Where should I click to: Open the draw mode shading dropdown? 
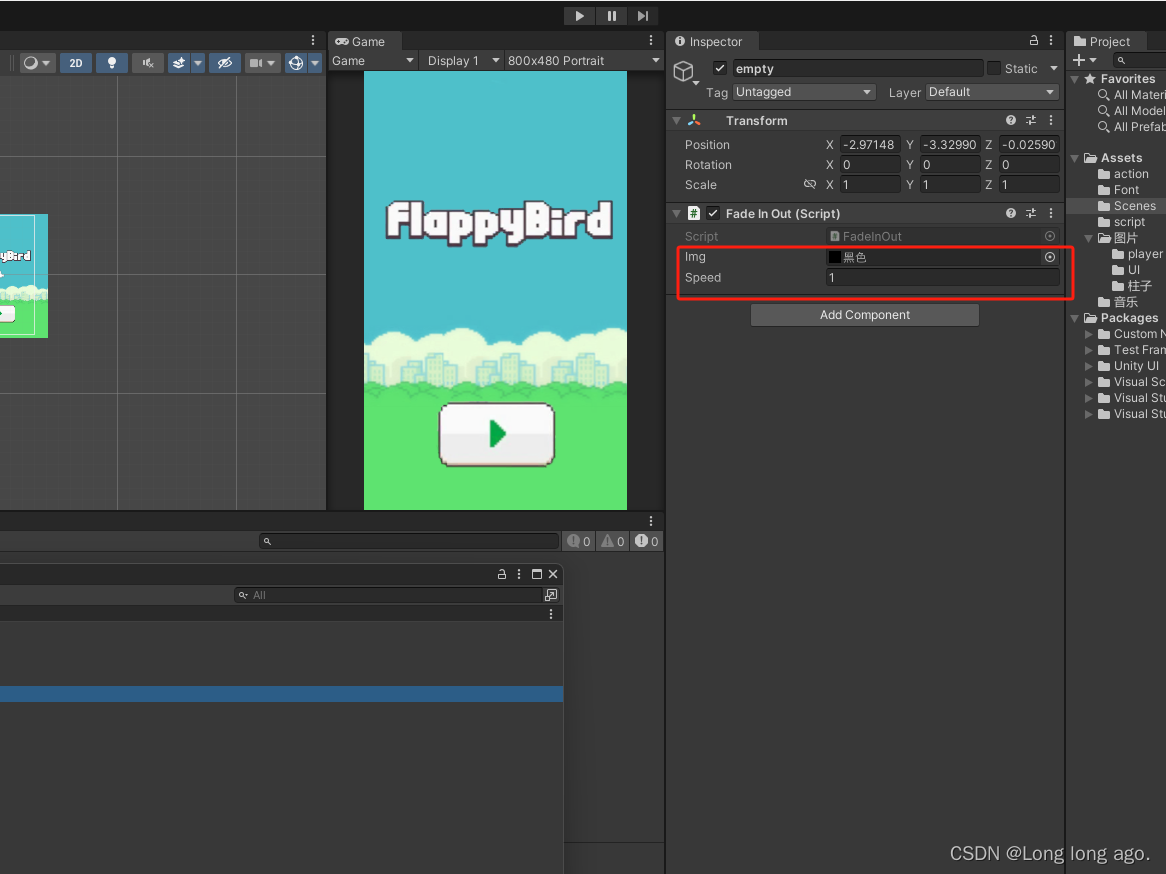click(x=36, y=63)
